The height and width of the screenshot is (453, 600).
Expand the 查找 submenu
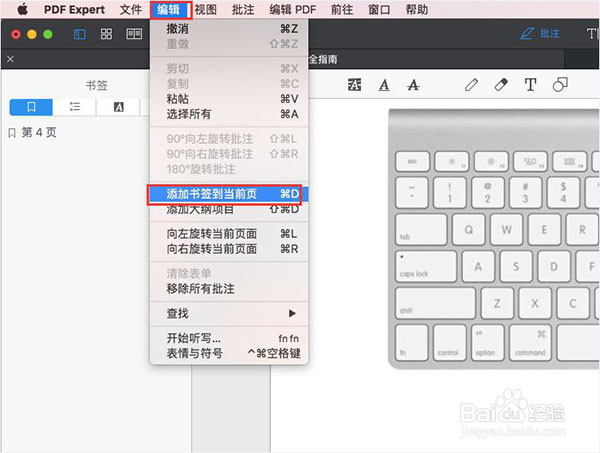229,314
